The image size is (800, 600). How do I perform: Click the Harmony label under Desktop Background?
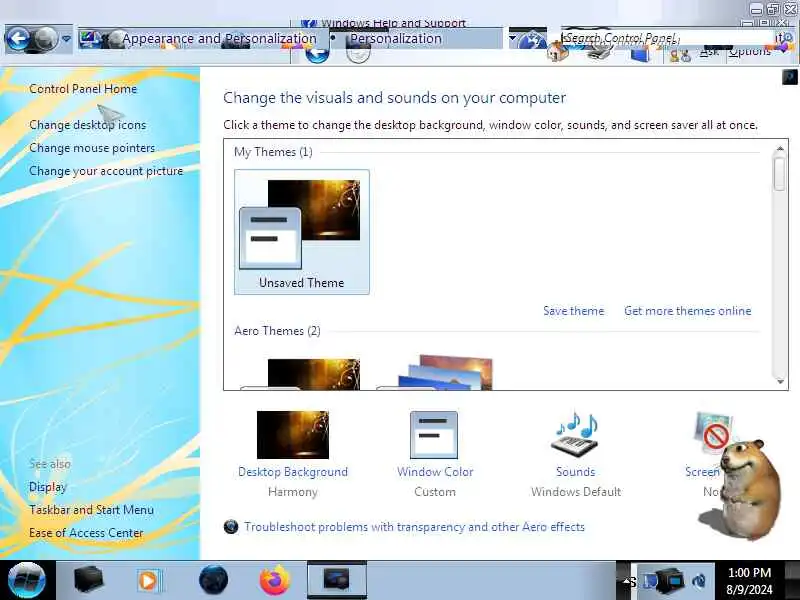point(293,492)
